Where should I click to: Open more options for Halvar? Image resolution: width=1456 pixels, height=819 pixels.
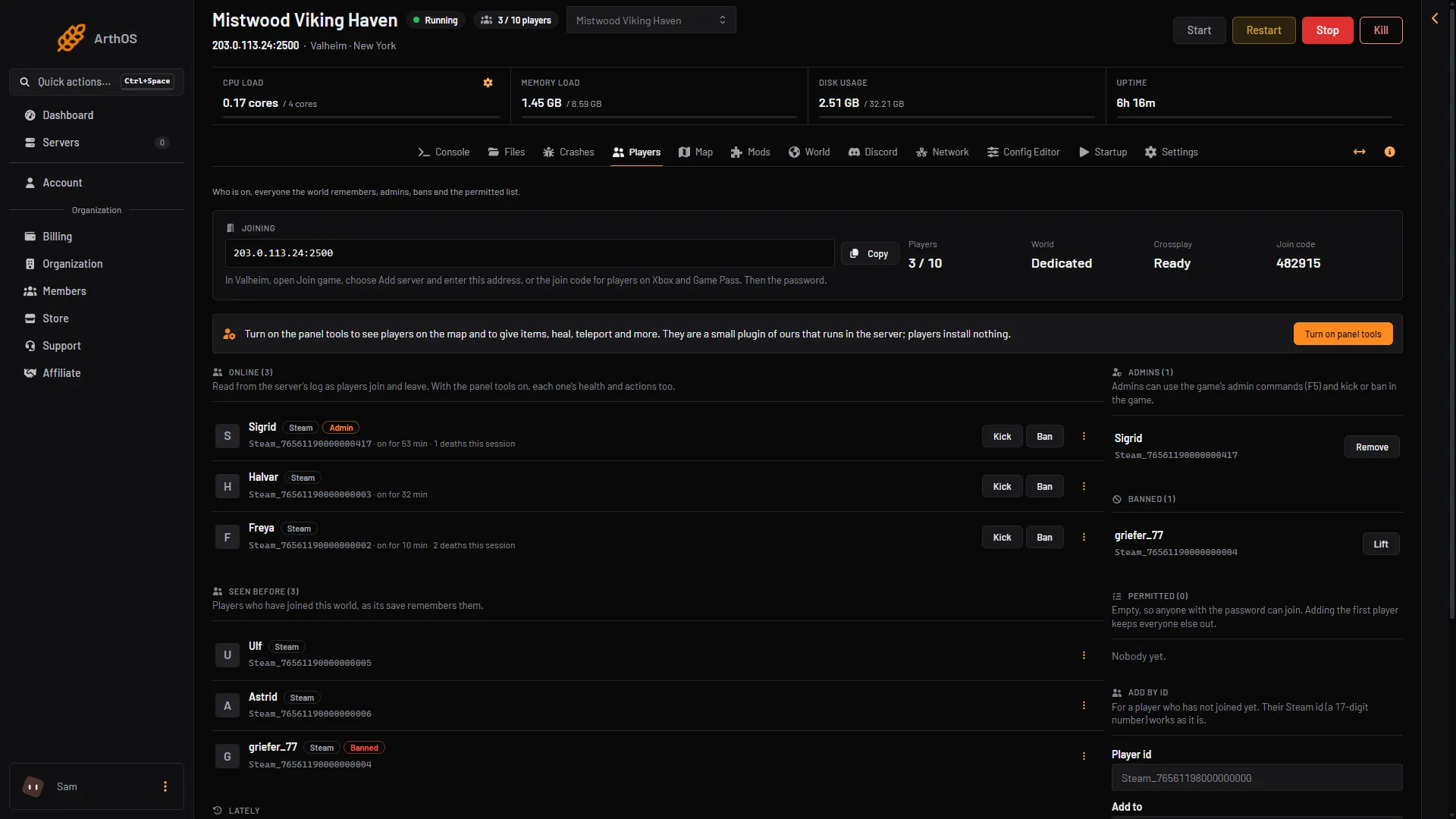(1084, 486)
